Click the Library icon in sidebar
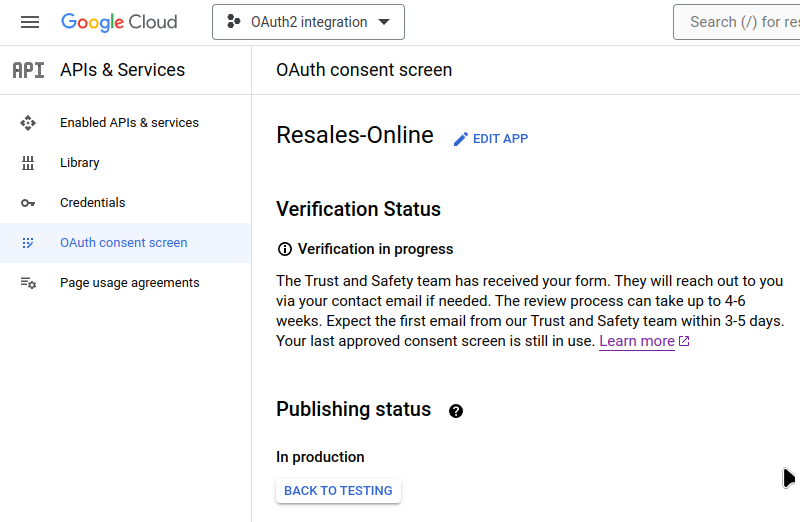 [28, 163]
